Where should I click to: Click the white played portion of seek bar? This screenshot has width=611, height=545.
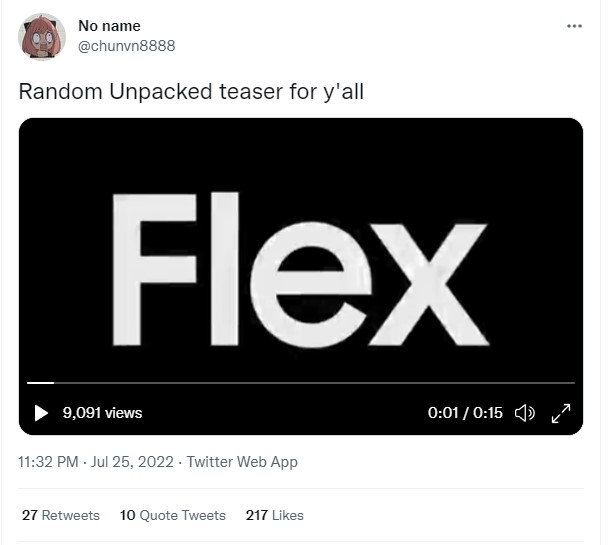(x=40, y=383)
